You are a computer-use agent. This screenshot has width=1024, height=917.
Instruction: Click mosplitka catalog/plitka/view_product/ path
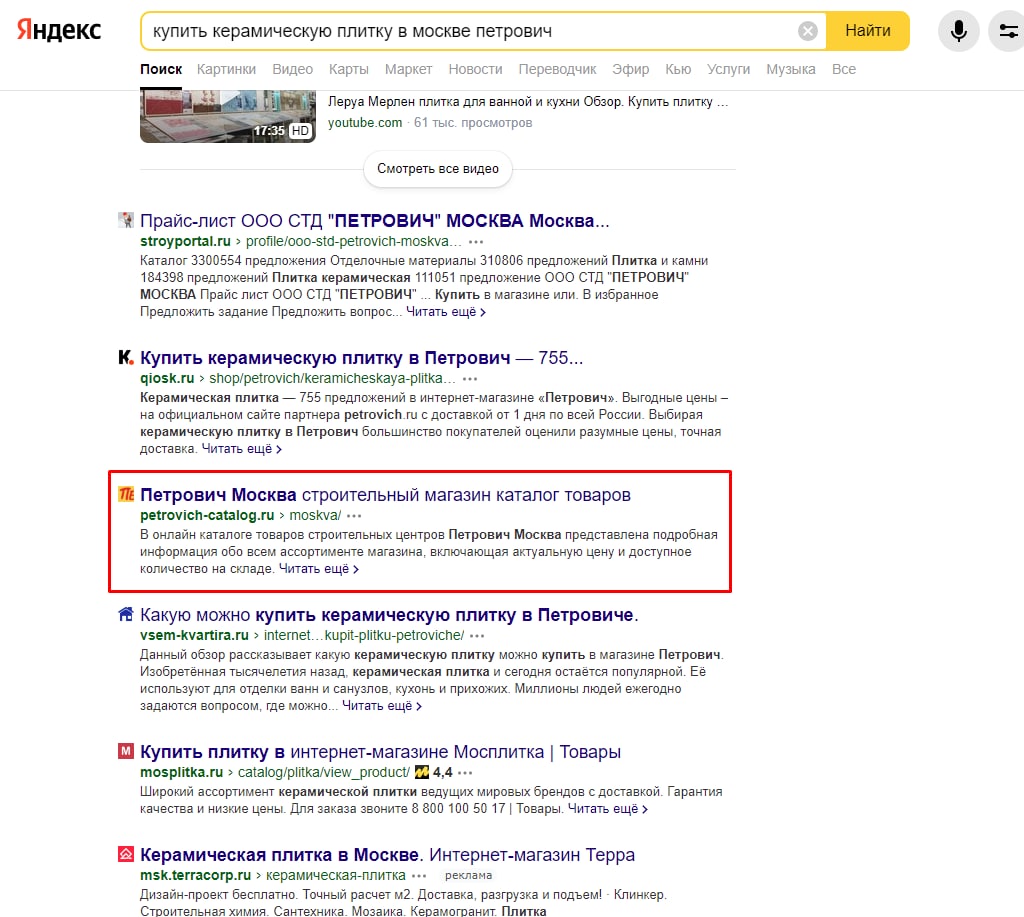click(323, 773)
